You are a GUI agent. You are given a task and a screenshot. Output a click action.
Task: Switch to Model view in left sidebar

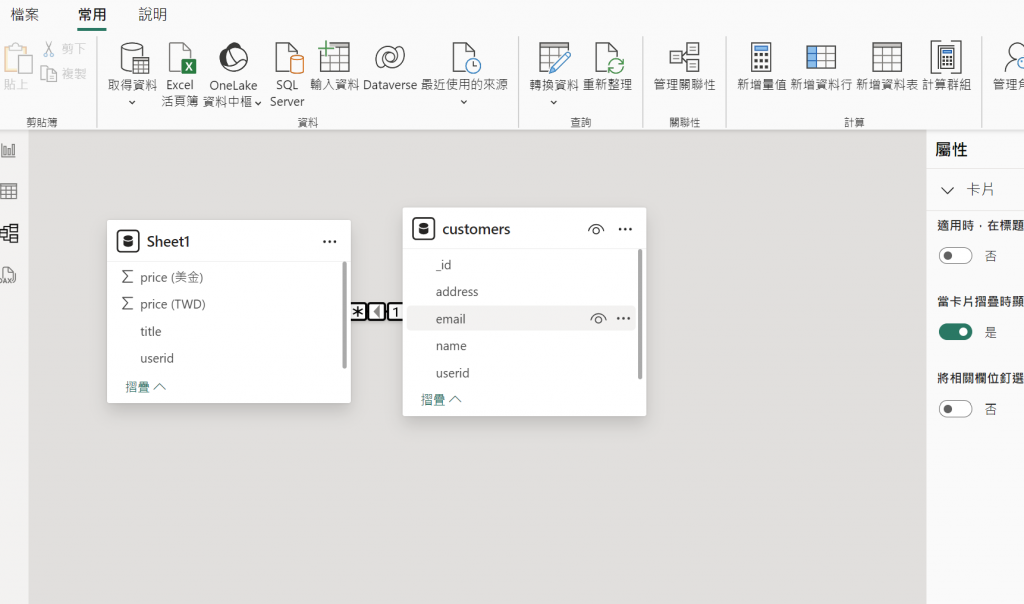coord(9,233)
